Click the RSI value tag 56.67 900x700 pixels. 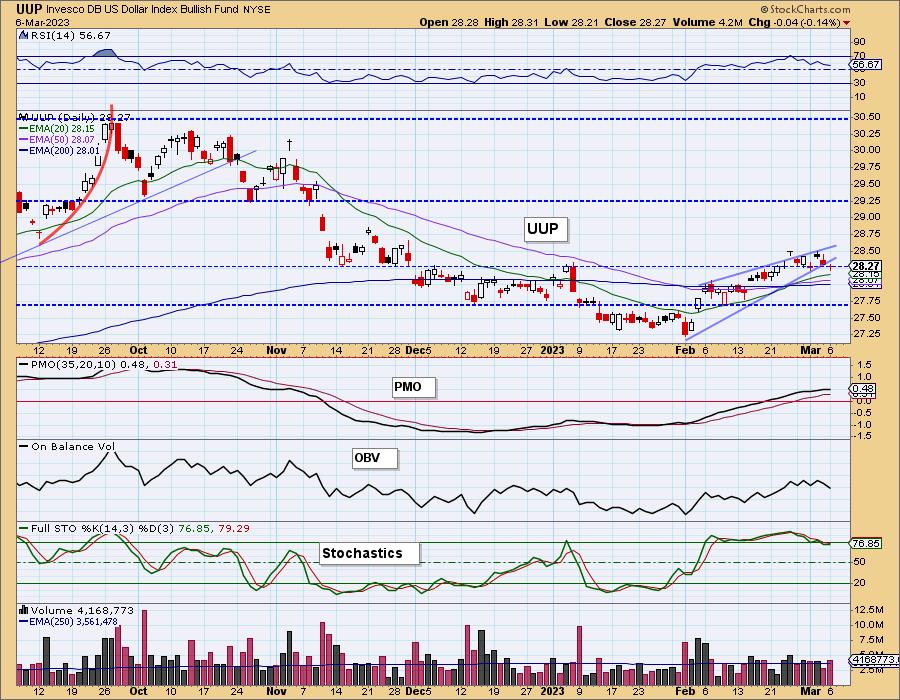pos(866,65)
